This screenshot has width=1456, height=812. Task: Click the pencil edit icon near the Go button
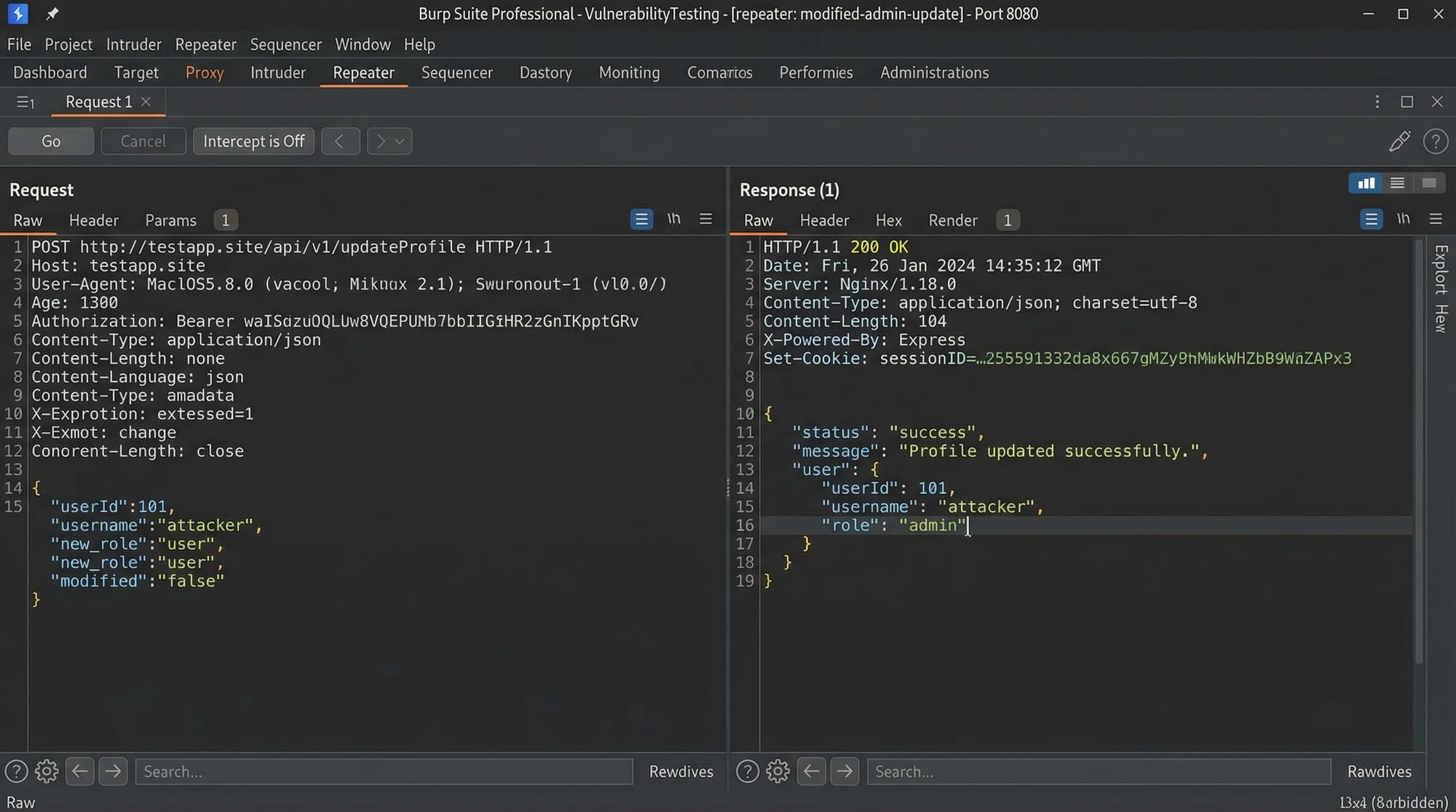1399,140
